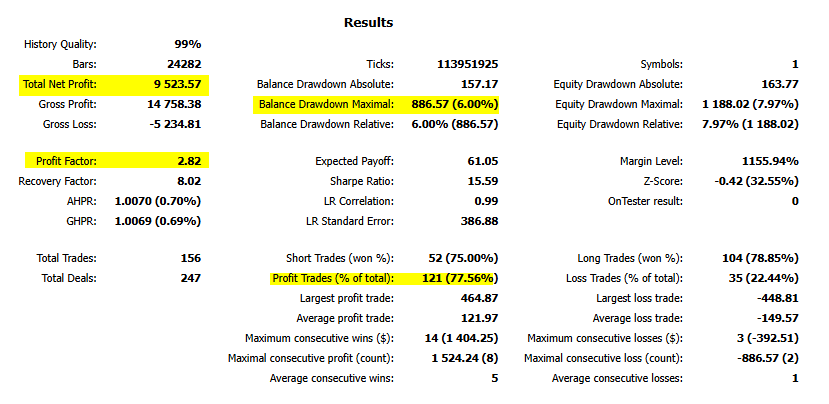
Task: Click the Total Trades value 156
Action: (190, 258)
